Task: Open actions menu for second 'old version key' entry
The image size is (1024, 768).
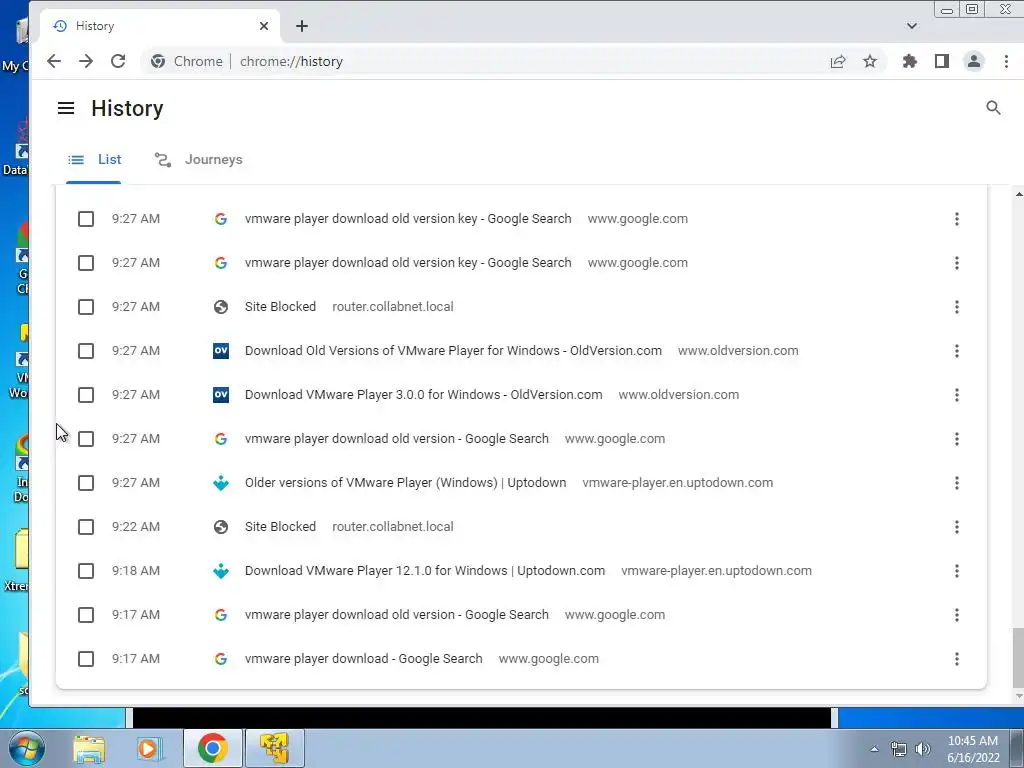Action: click(x=957, y=263)
